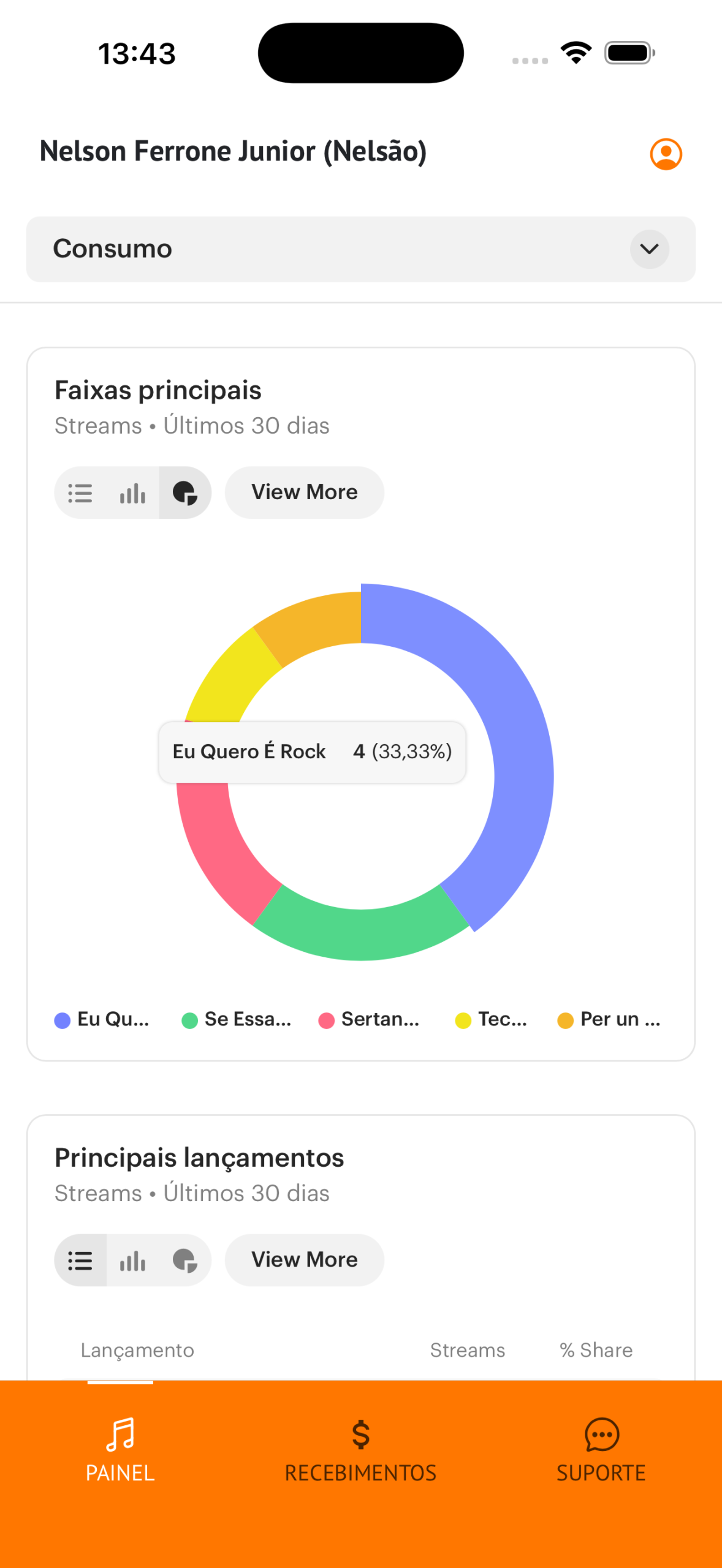
Task: Select pie chart view in Faixas principais
Action: tap(184, 493)
